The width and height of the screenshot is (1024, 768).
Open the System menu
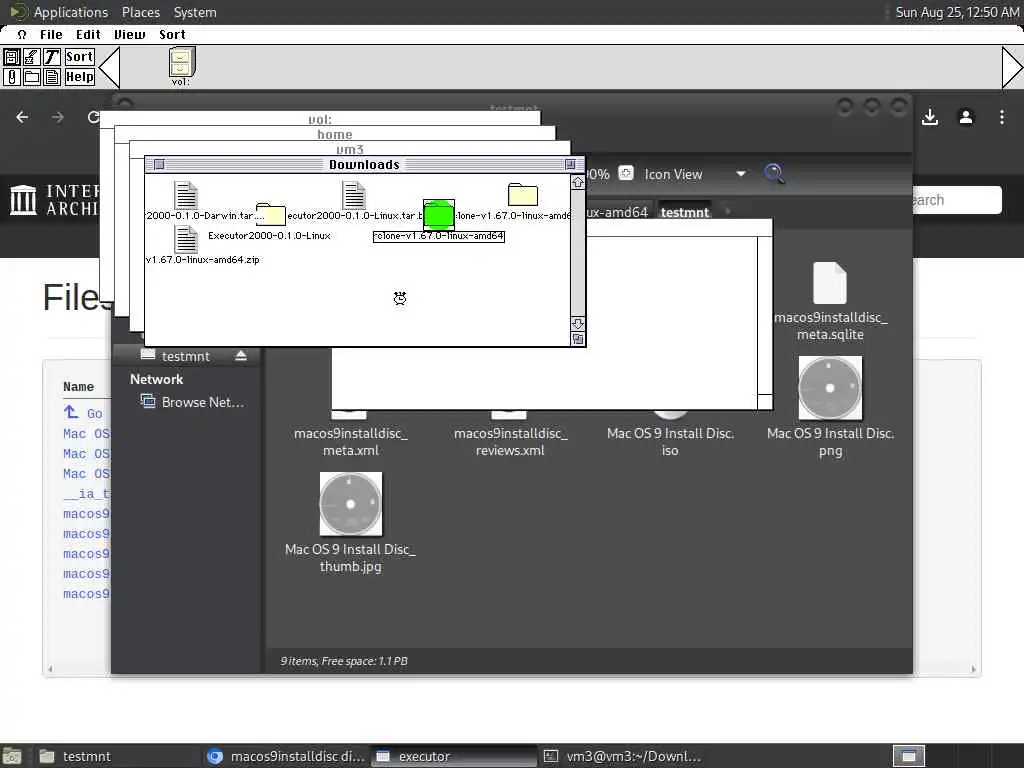195,12
